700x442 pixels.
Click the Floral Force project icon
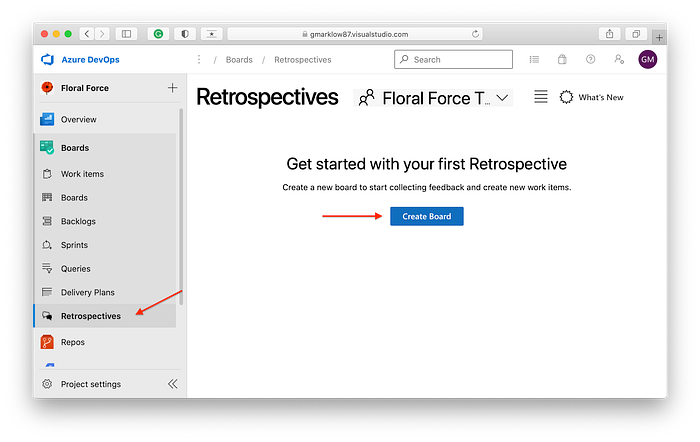(47, 88)
